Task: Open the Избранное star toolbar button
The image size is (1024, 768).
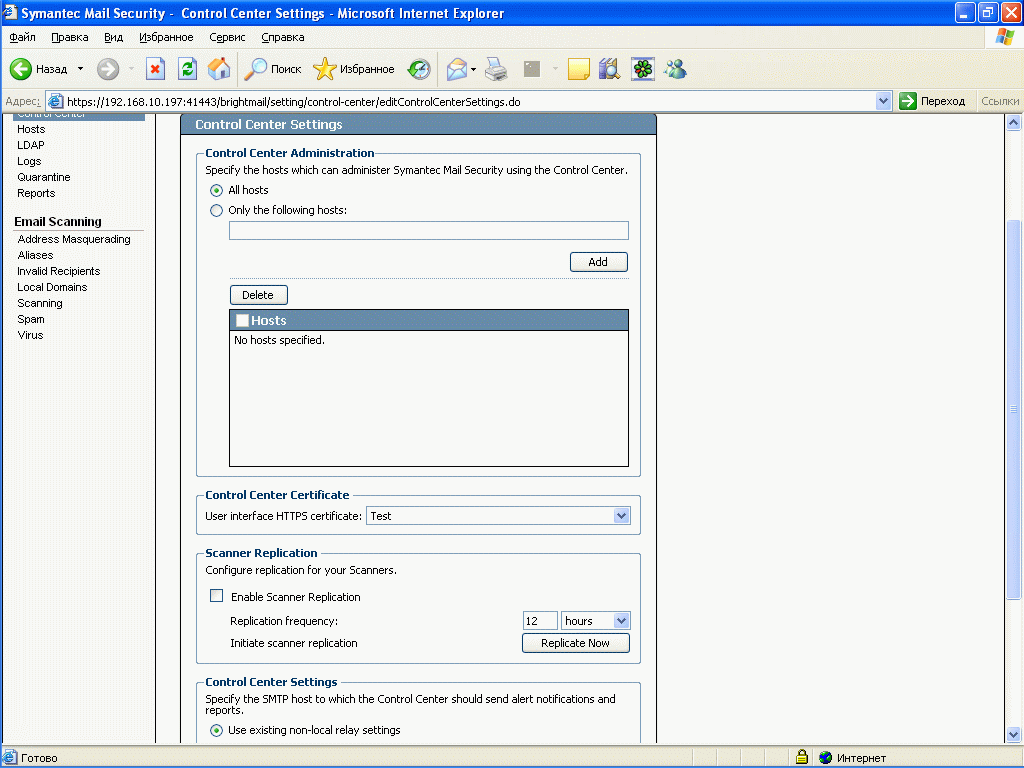Action: (353, 69)
